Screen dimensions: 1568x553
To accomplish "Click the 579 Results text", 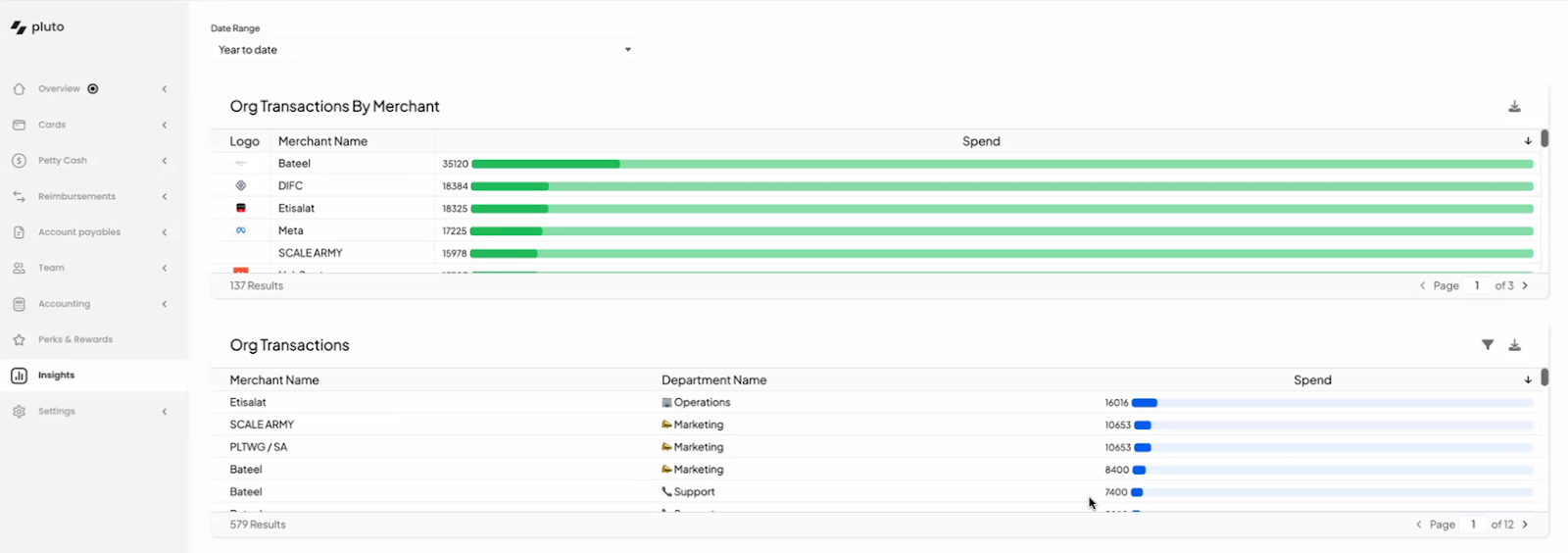I will pos(258,525).
